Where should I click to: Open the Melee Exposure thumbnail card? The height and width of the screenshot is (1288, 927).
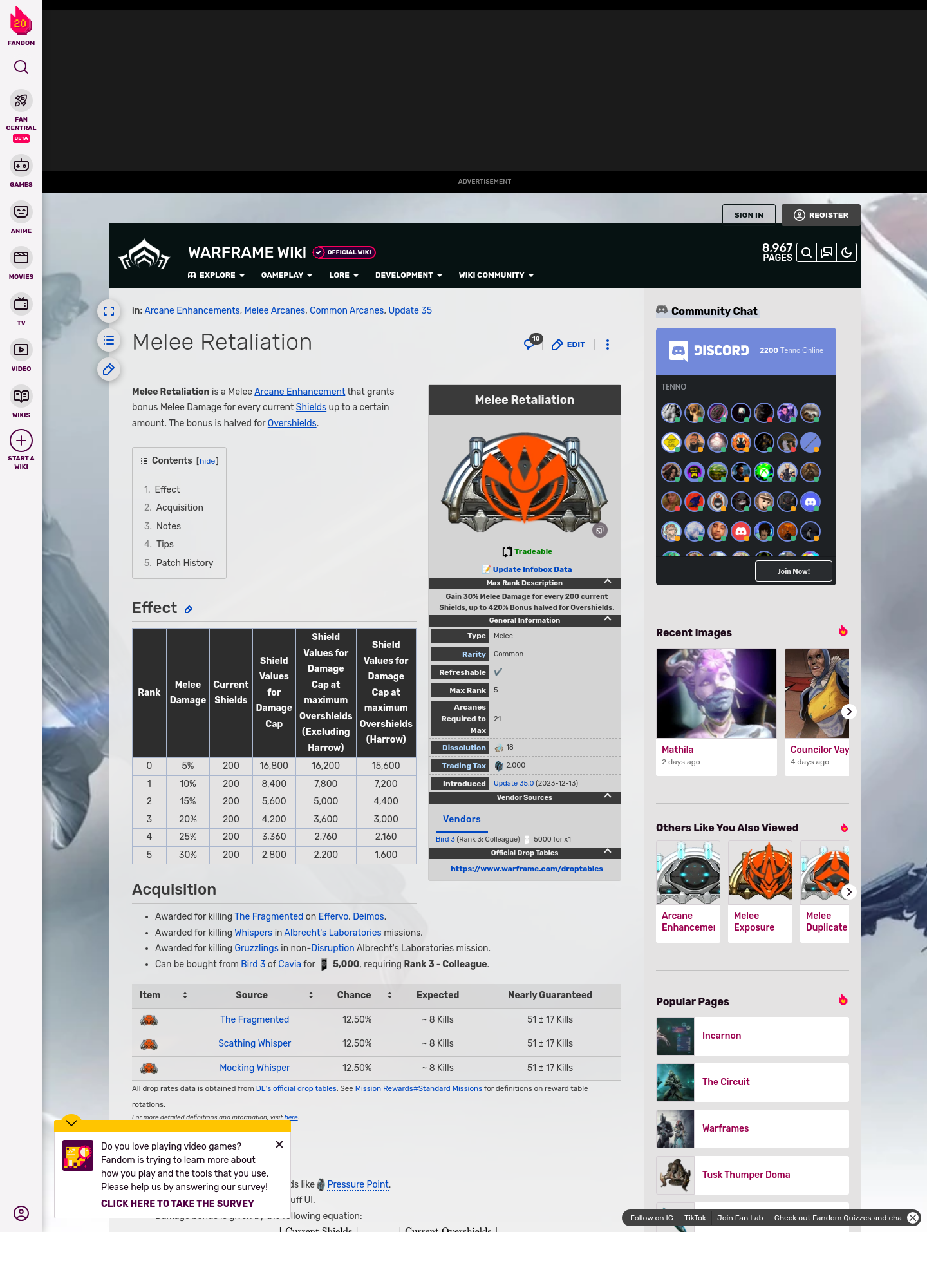760,891
